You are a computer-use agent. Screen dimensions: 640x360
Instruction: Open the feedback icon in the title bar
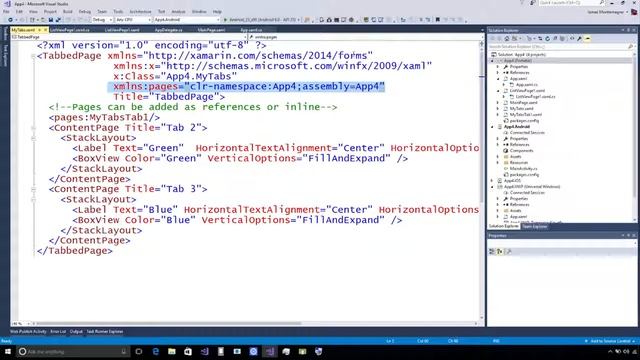(x=533, y=3)
